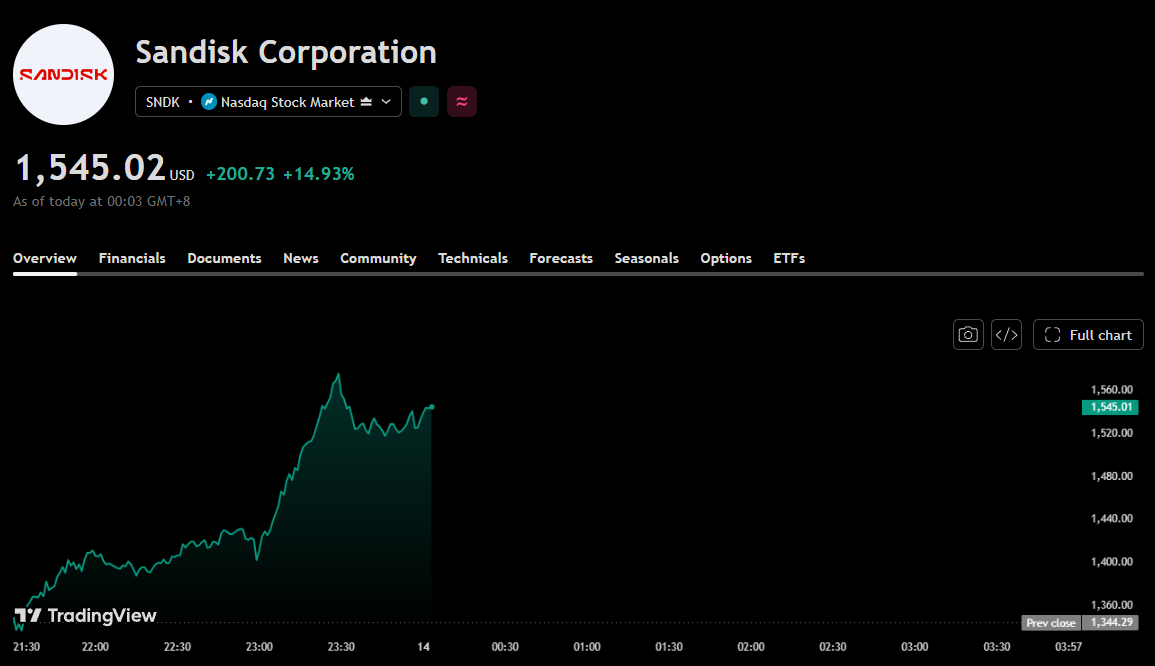The image size is (1155, 666).
Task: Click the 1,545.02 price value
Action: pyautogui.click(x=90, y=168)
